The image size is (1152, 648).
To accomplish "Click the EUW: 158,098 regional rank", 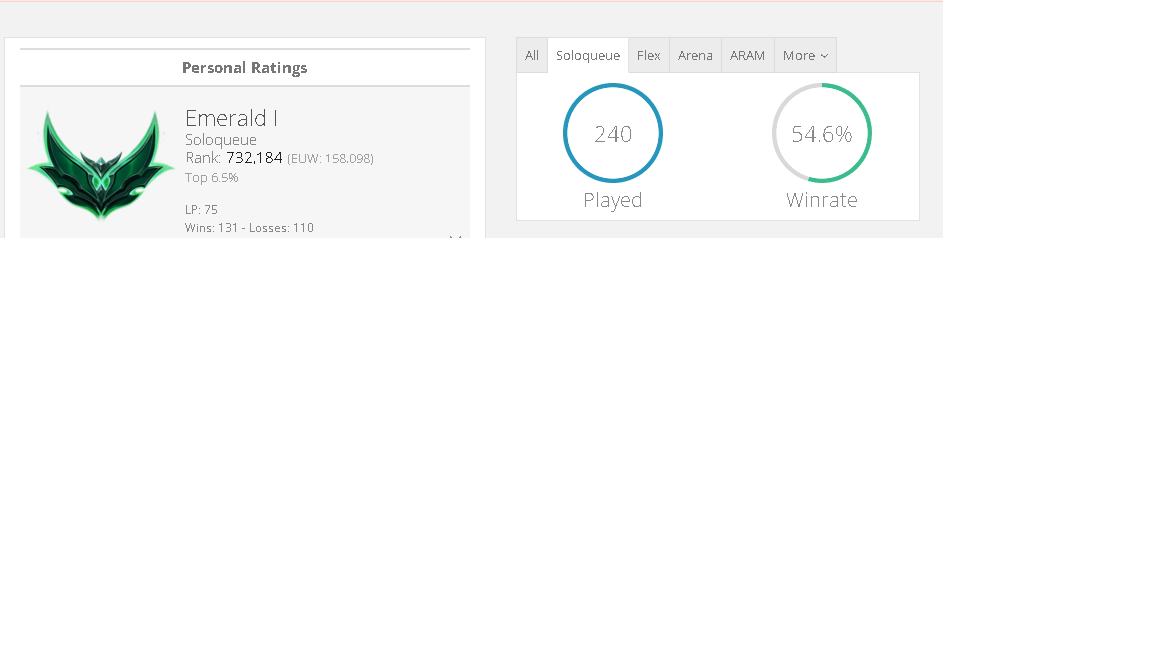I will pyautogui.click(x=330, y=159).
